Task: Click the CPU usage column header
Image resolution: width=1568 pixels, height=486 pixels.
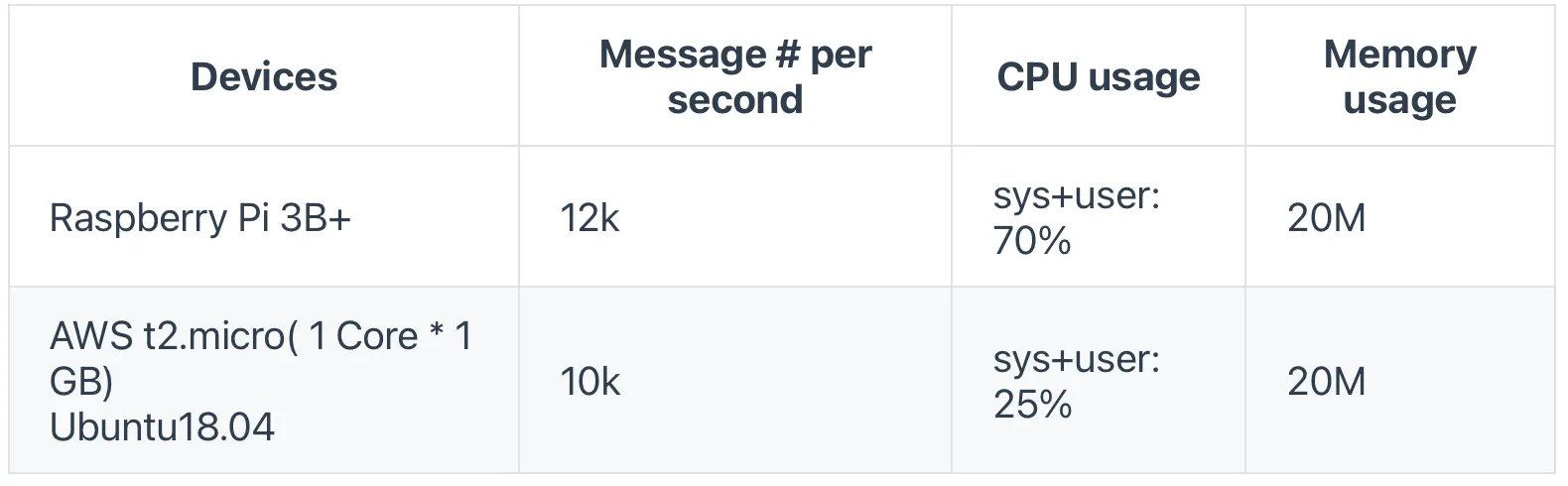Action: [1098, 77]
